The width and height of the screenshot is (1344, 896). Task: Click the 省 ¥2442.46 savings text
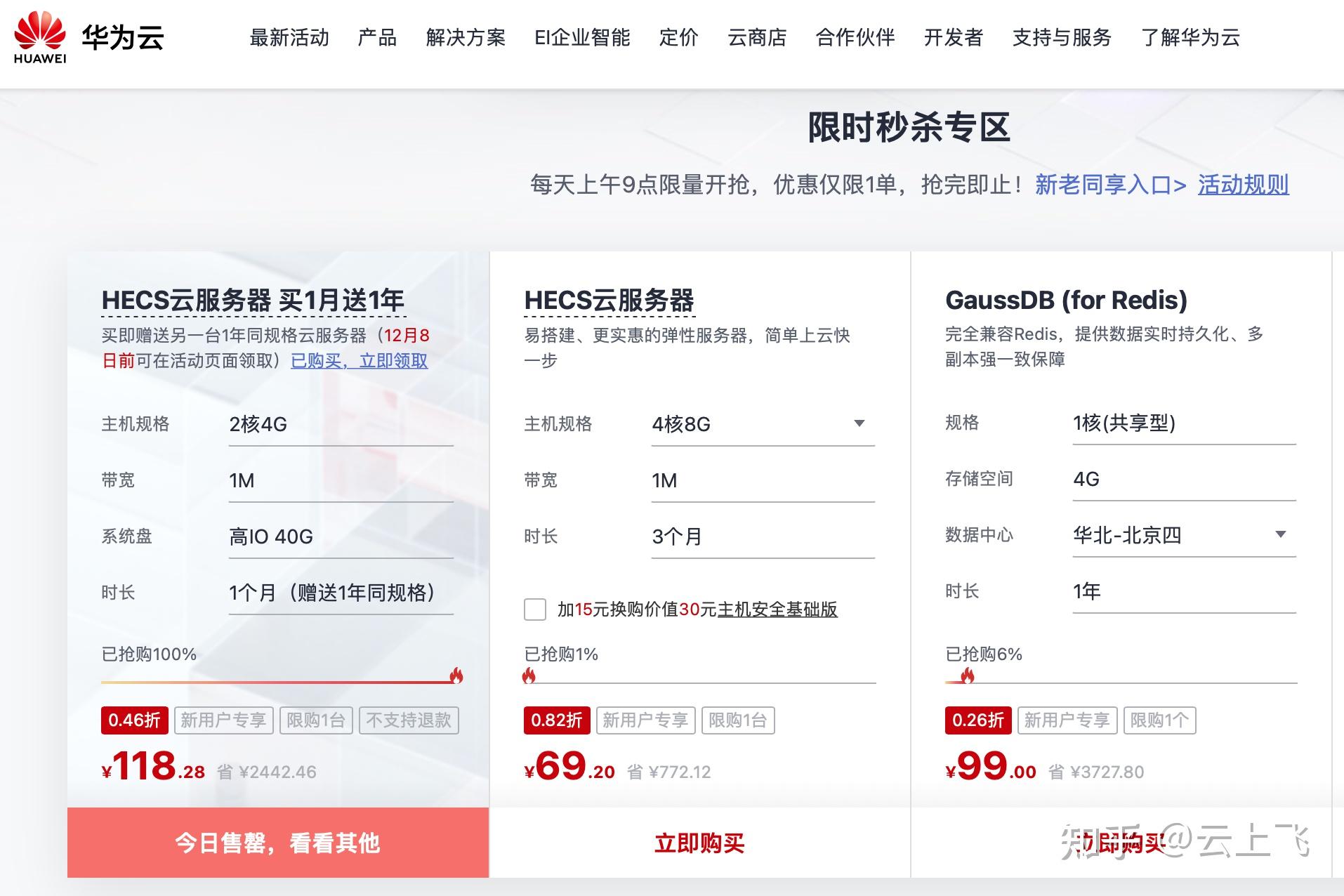click(267, 772)
